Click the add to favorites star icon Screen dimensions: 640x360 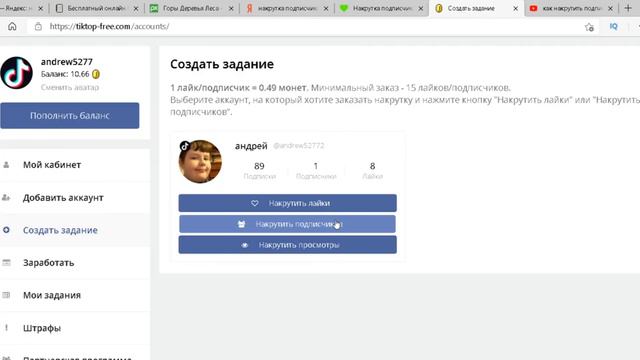click(589, 27)
